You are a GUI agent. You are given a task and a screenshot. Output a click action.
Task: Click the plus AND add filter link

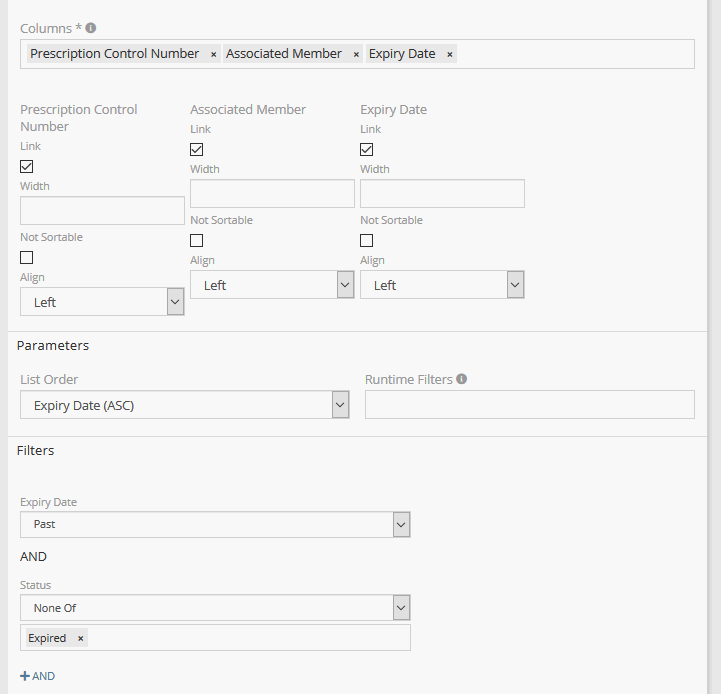(x=38, y=676)
